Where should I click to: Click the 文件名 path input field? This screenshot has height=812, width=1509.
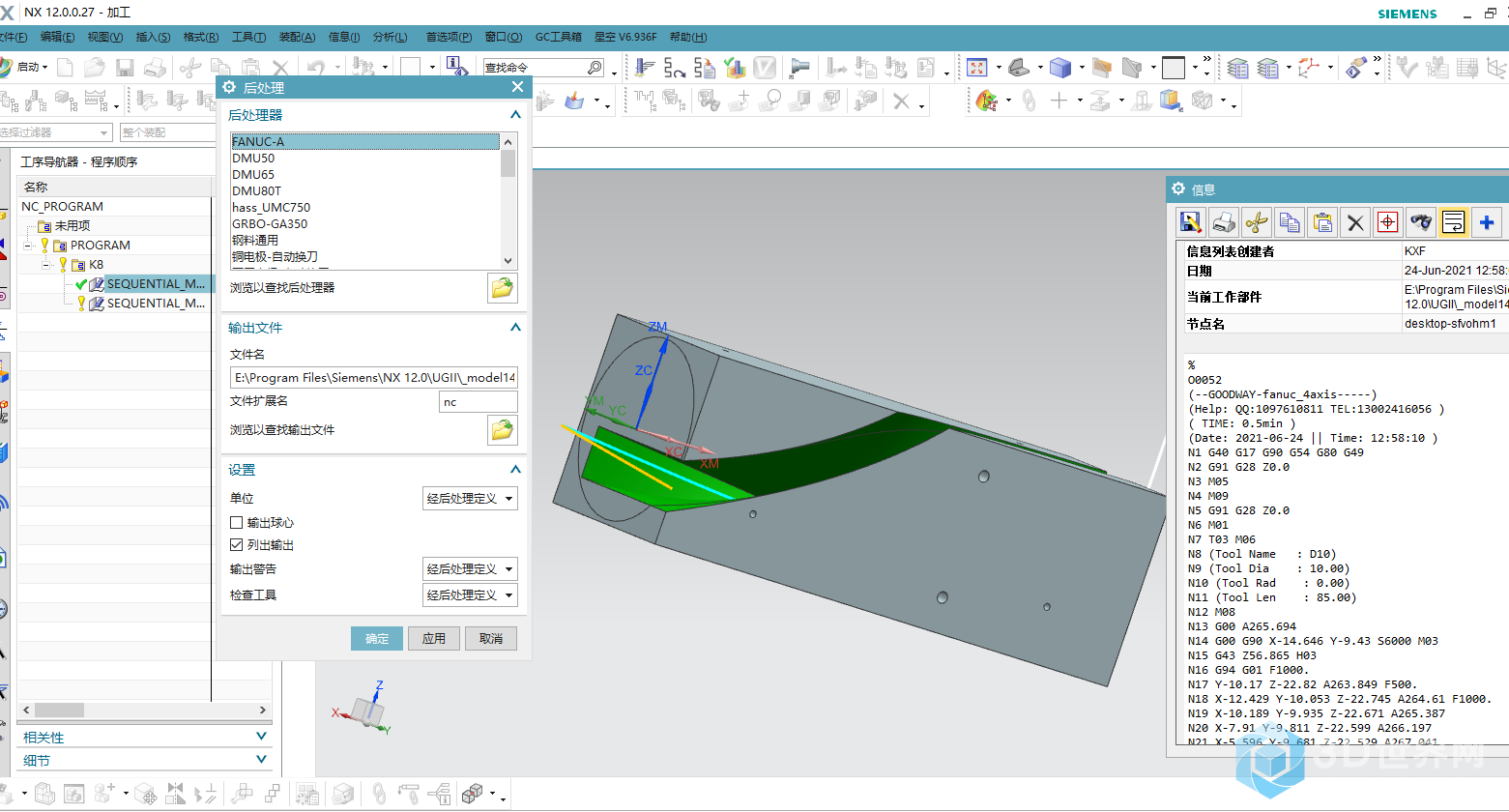[x=374, y=378]
